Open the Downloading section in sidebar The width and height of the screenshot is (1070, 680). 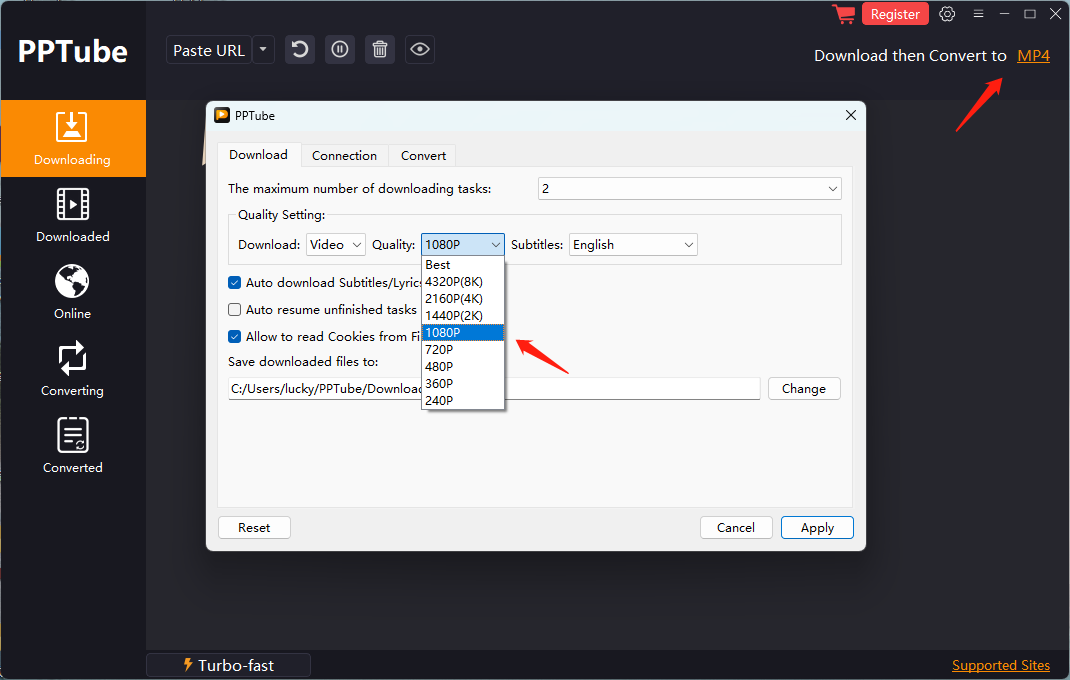point(72,138)
